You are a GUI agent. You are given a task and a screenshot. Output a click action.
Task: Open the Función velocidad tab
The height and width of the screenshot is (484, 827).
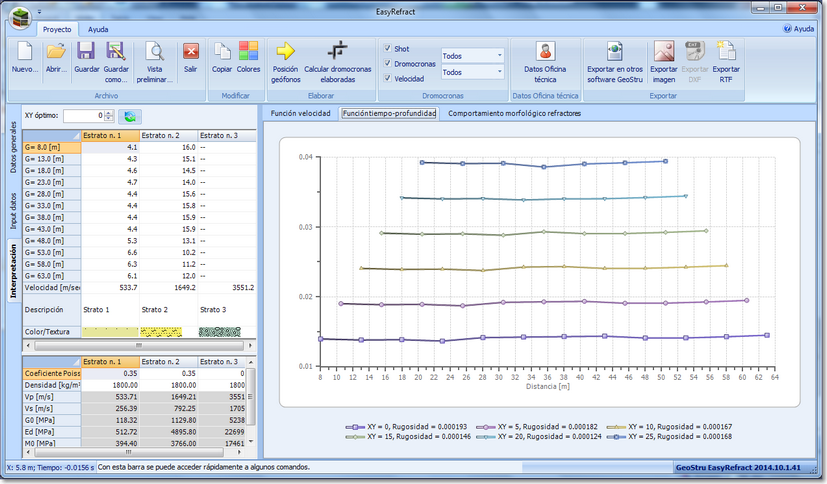coord(301,113)
